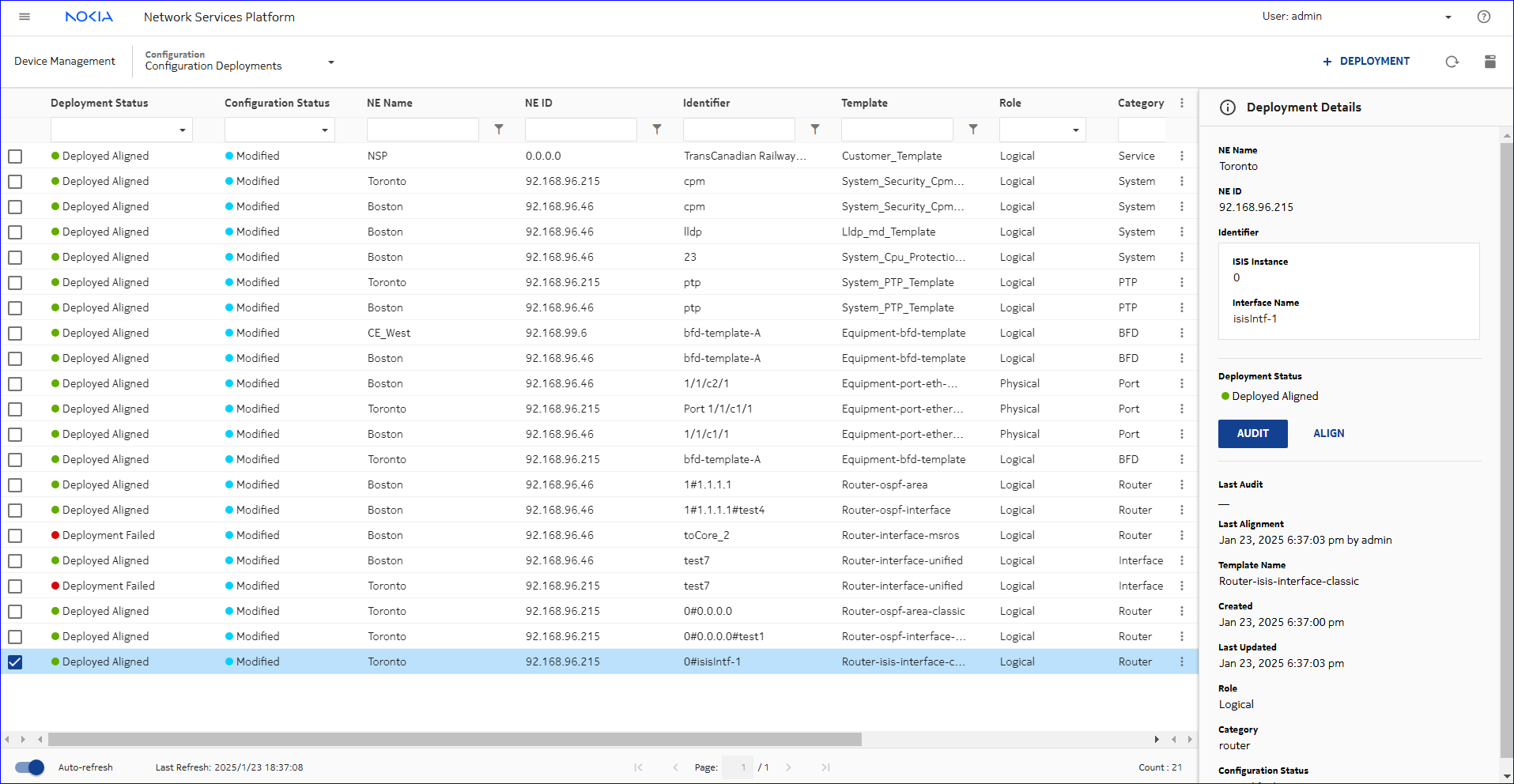Click the refresh icon near Deployment button
Viewport: 1514px width, 784px height.
coord(1452,62)
